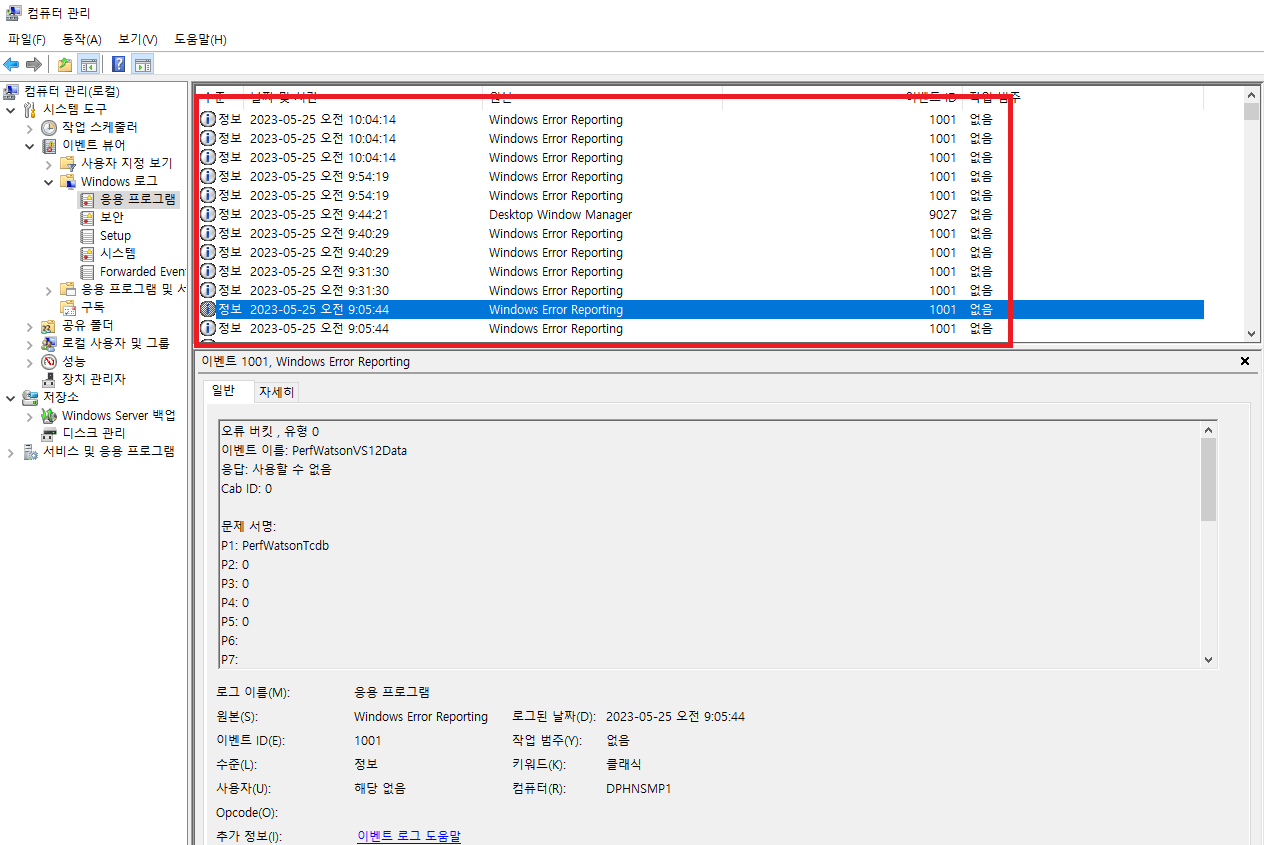Click the 구독 subscriptions icon
This screenshot has width=1264, height=845.
(x=68, y=307)
